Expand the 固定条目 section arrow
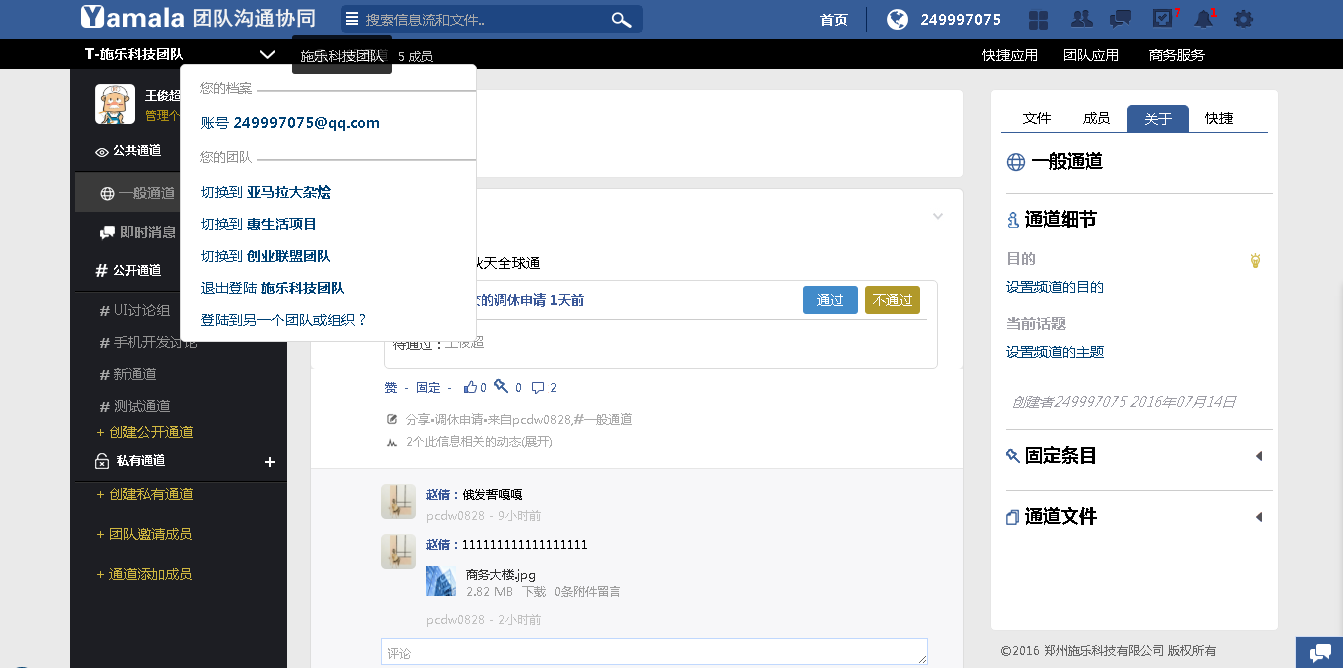Screen dimensions: 1343x668 click(x=1258, y=456)
